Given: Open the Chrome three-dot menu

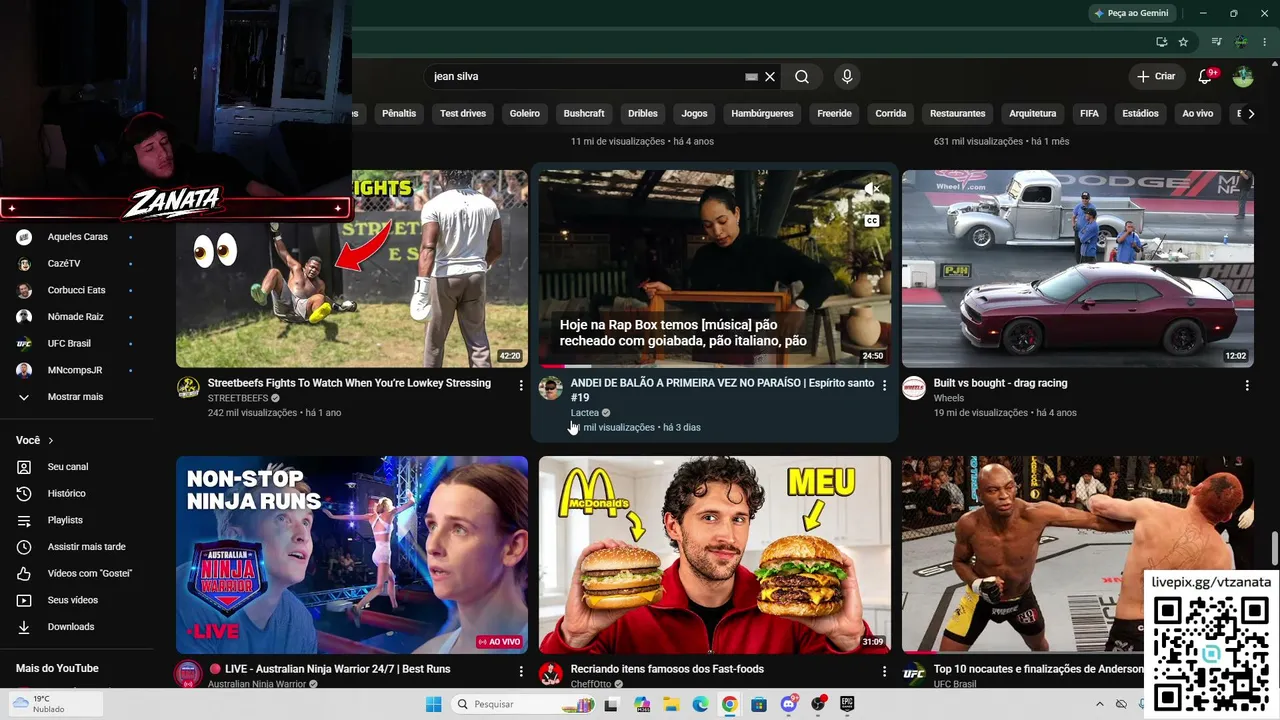Looking at the screenshot, I should [1265, 42].
